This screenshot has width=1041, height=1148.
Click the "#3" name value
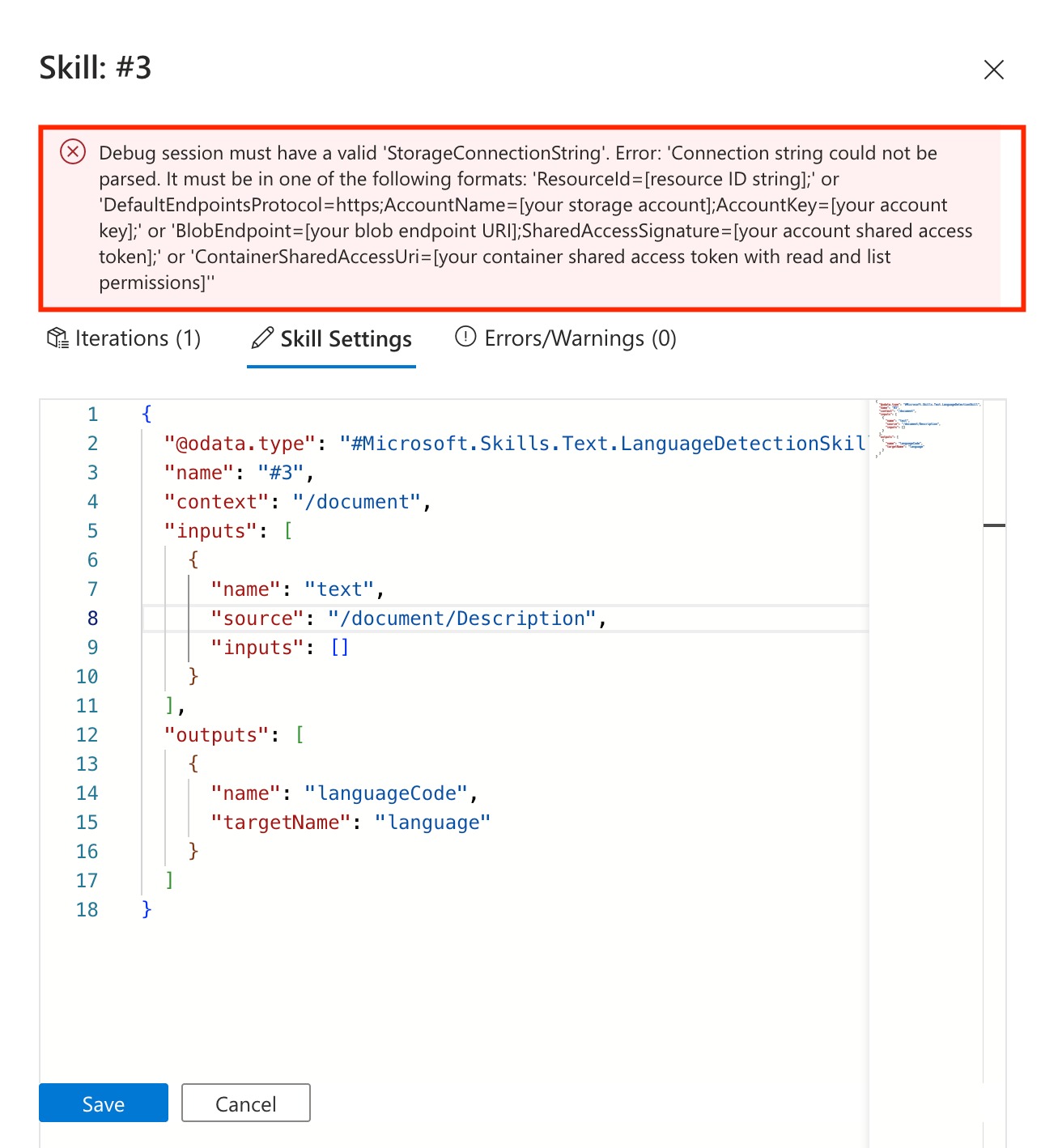[x=281, y=473]
